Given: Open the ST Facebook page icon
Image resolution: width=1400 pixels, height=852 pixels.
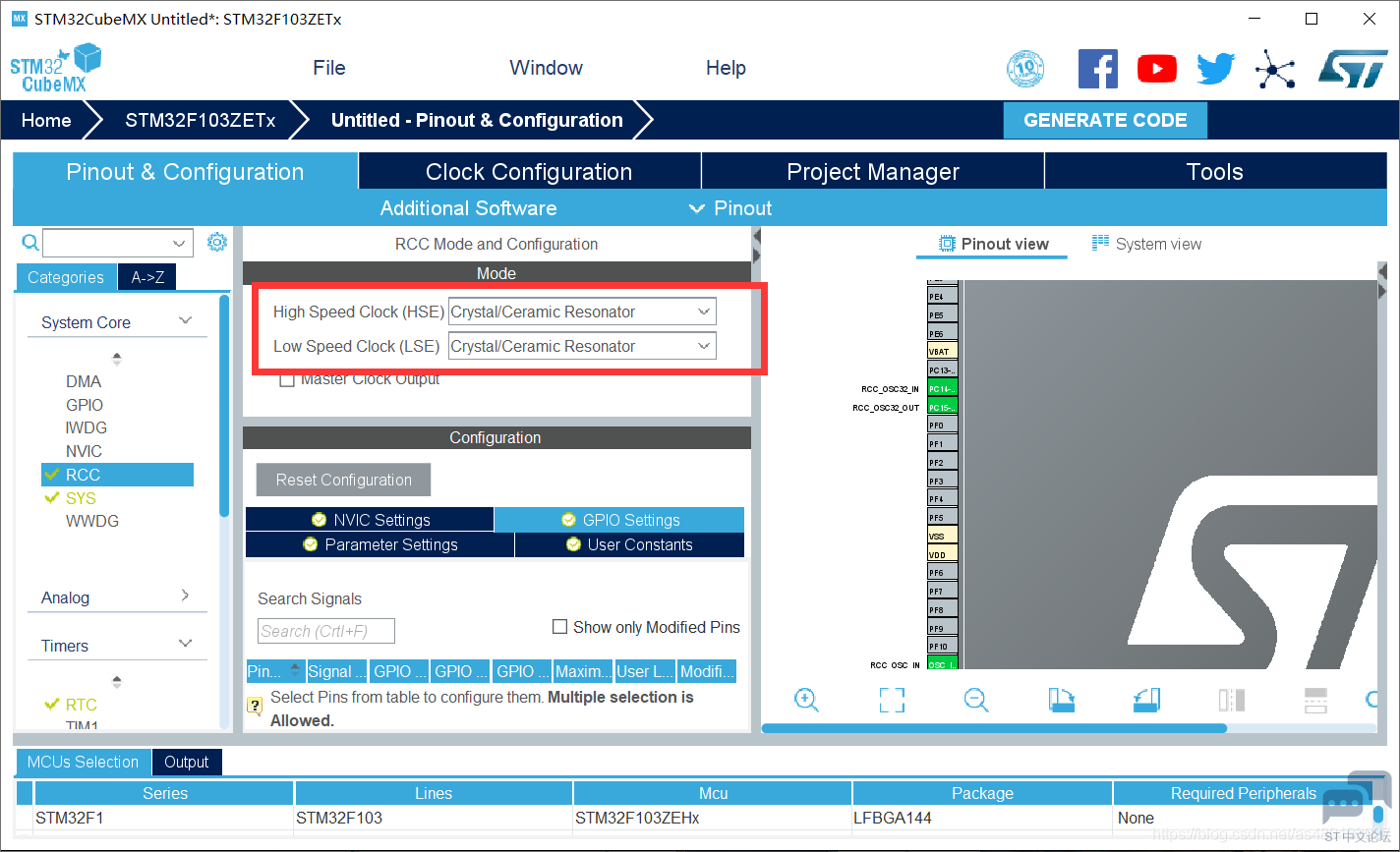Looking at the screenshot, I should tap(1098, 69).
